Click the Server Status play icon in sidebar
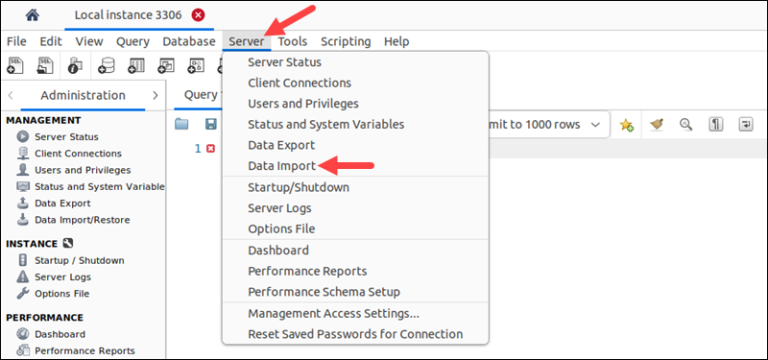 point(23,137)
